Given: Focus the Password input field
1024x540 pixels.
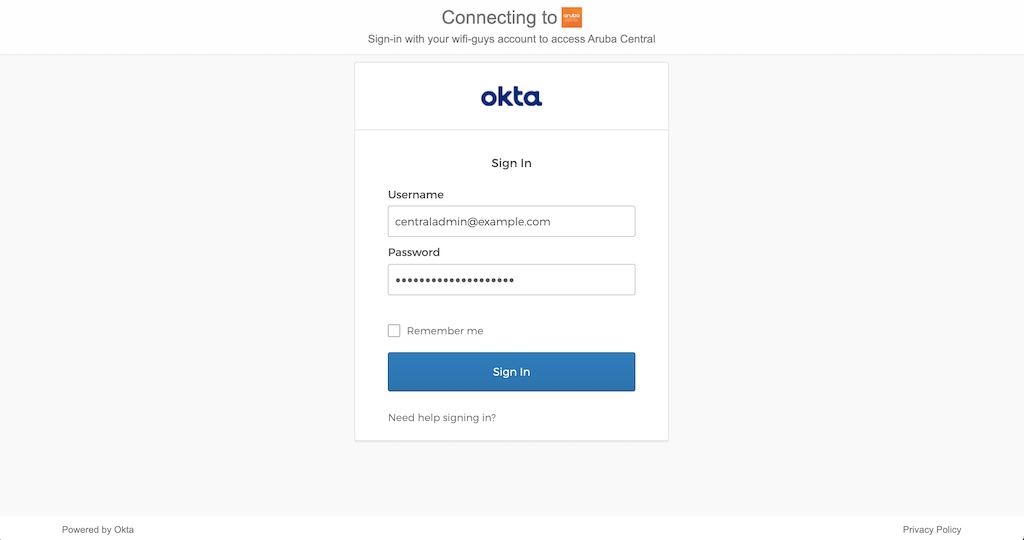Looking at the screenshot, I should 511,280.
